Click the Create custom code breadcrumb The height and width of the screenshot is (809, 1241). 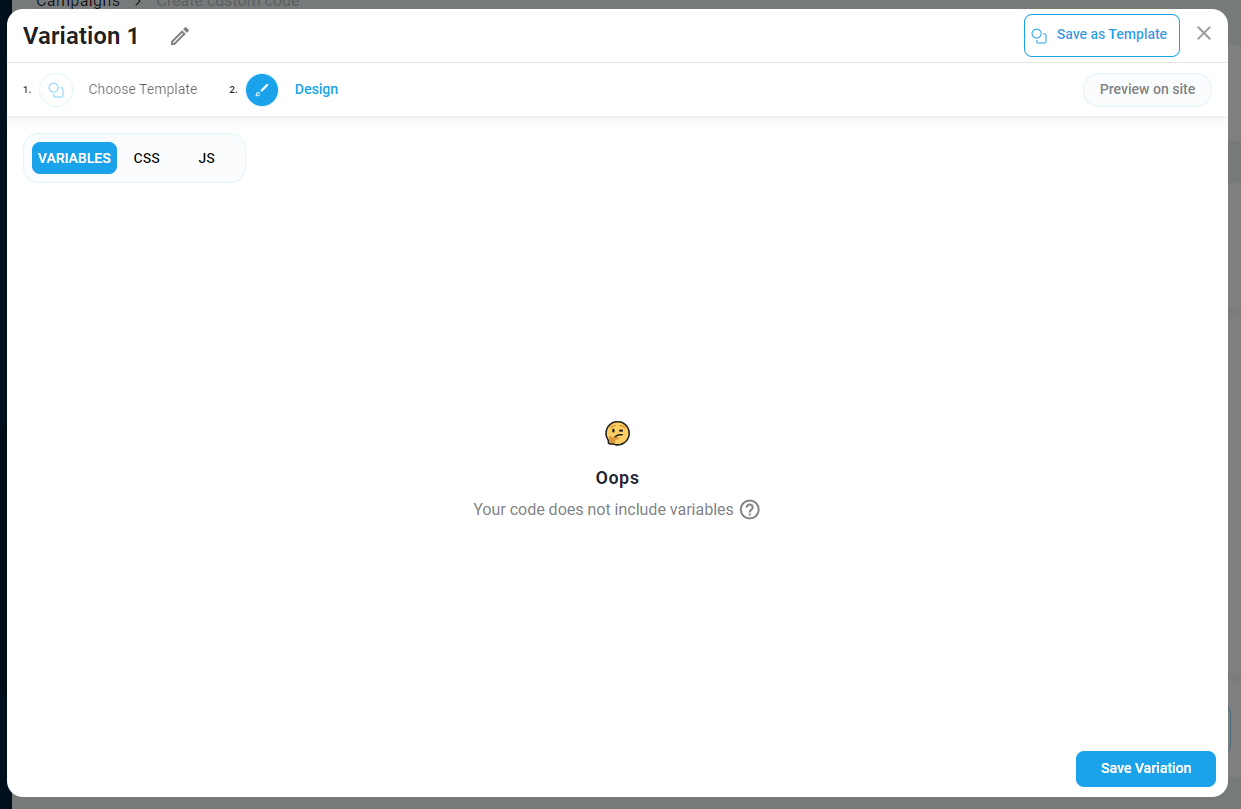coord(228,3)
